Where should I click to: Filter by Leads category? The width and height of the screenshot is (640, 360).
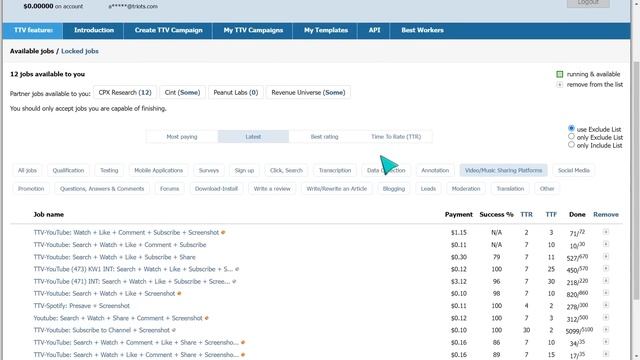428,189
